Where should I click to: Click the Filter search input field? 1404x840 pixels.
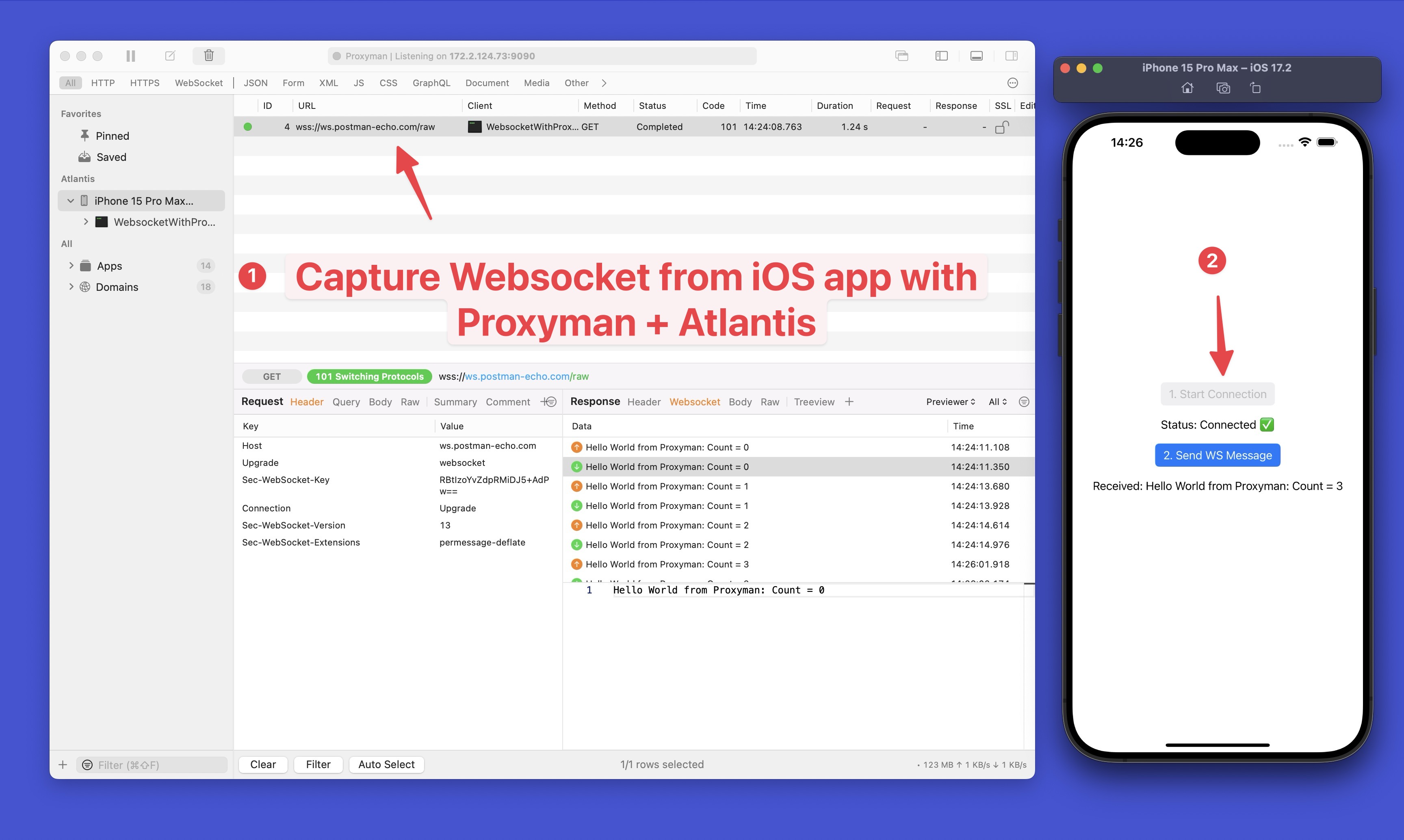[155, 764]
